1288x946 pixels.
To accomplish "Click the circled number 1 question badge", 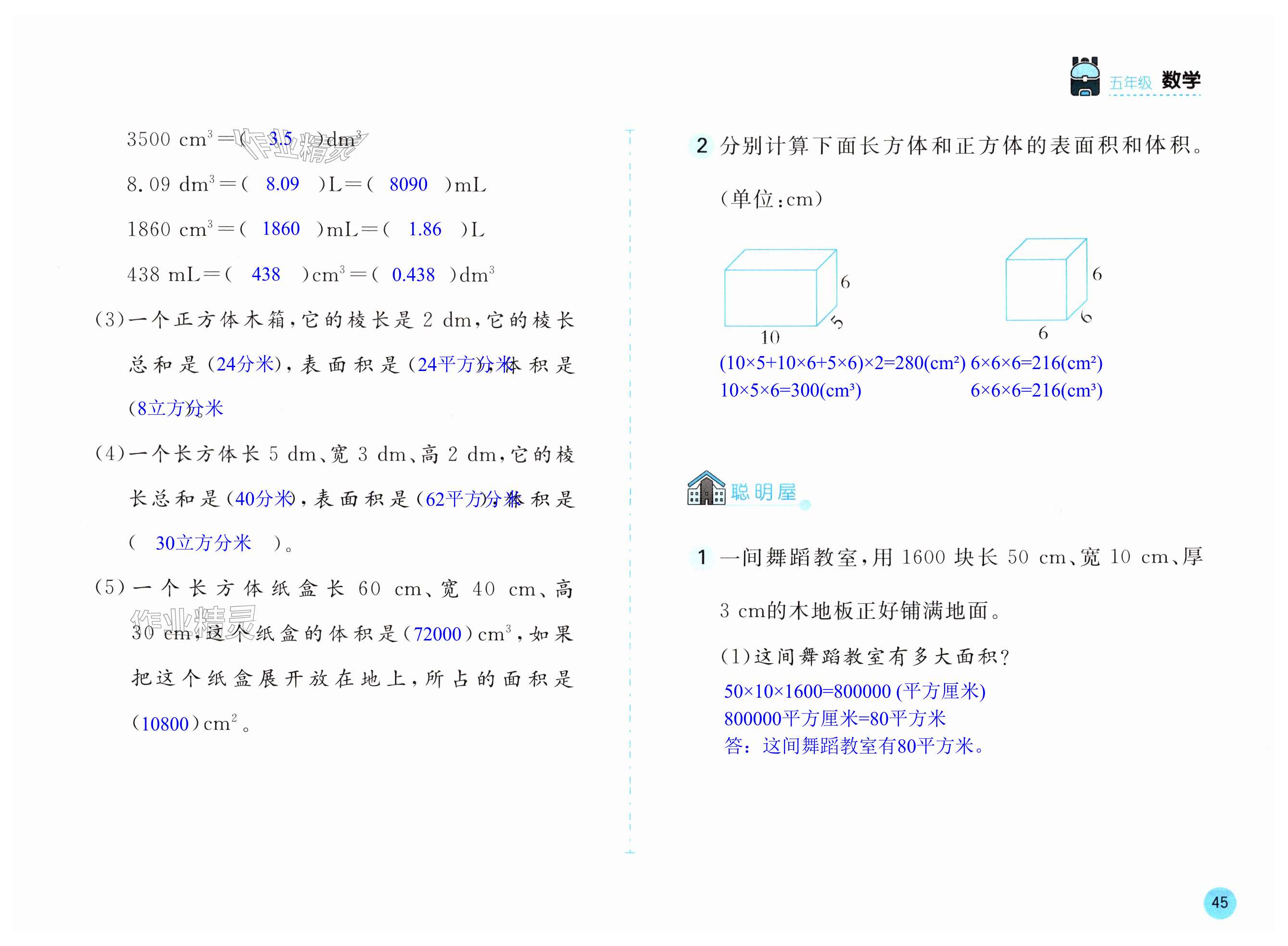I will tap(701, 557).
